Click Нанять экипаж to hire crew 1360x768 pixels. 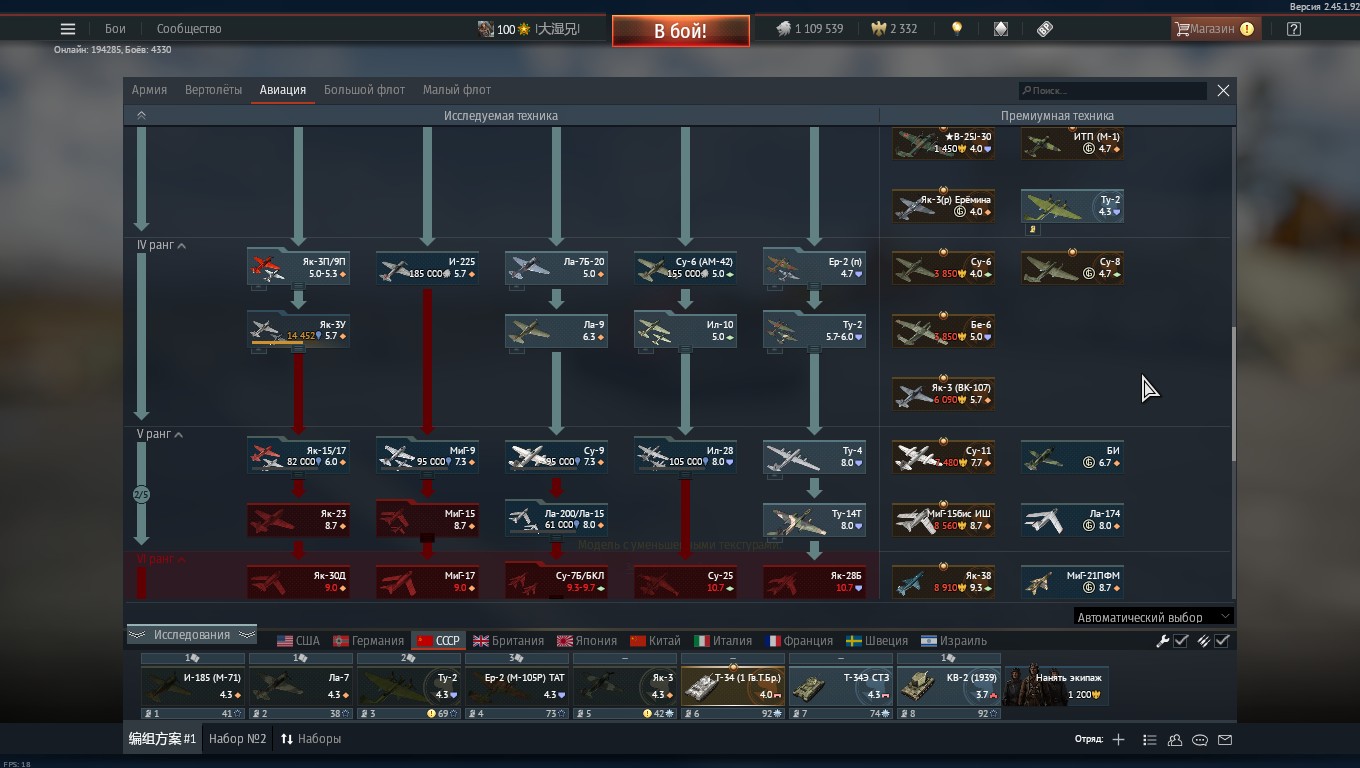click(1057, 686)
